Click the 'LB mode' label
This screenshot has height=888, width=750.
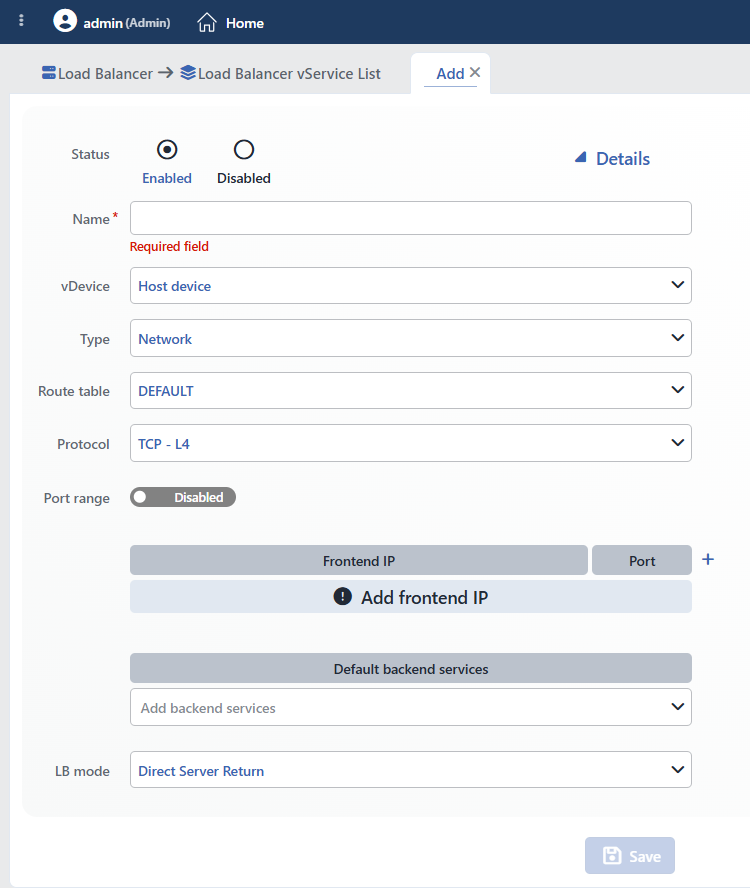[82, 771]
